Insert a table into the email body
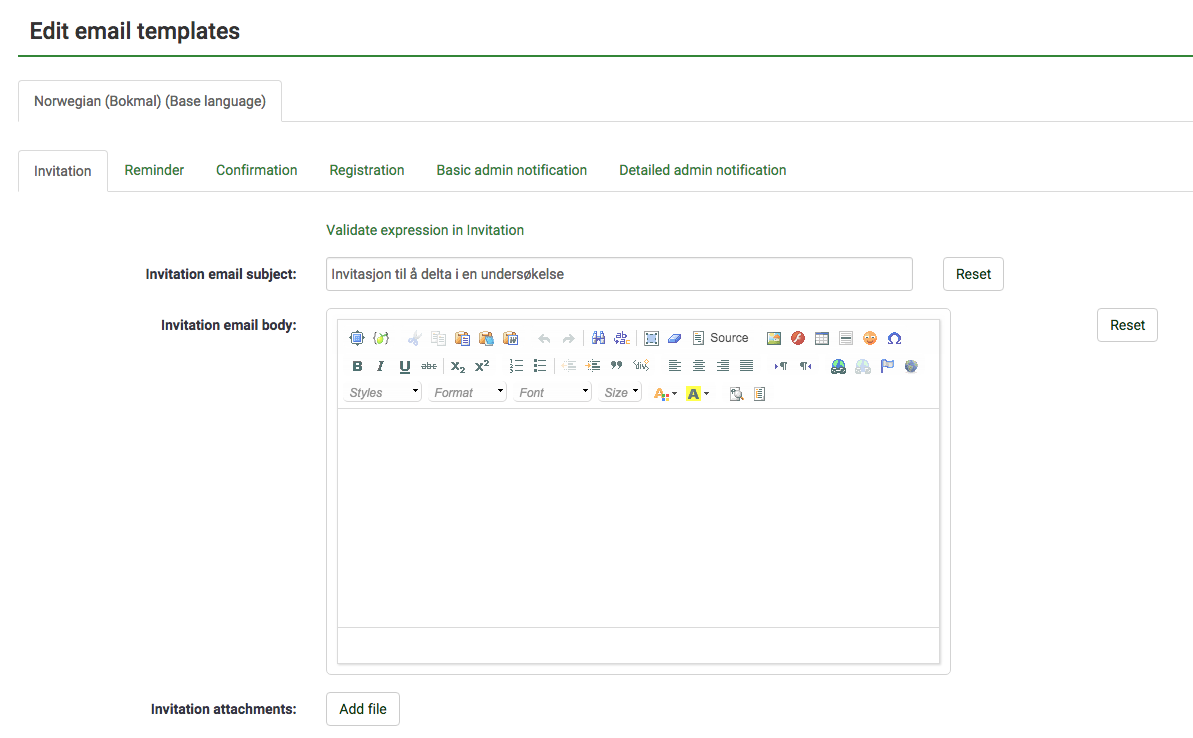 tap(822, 338)
